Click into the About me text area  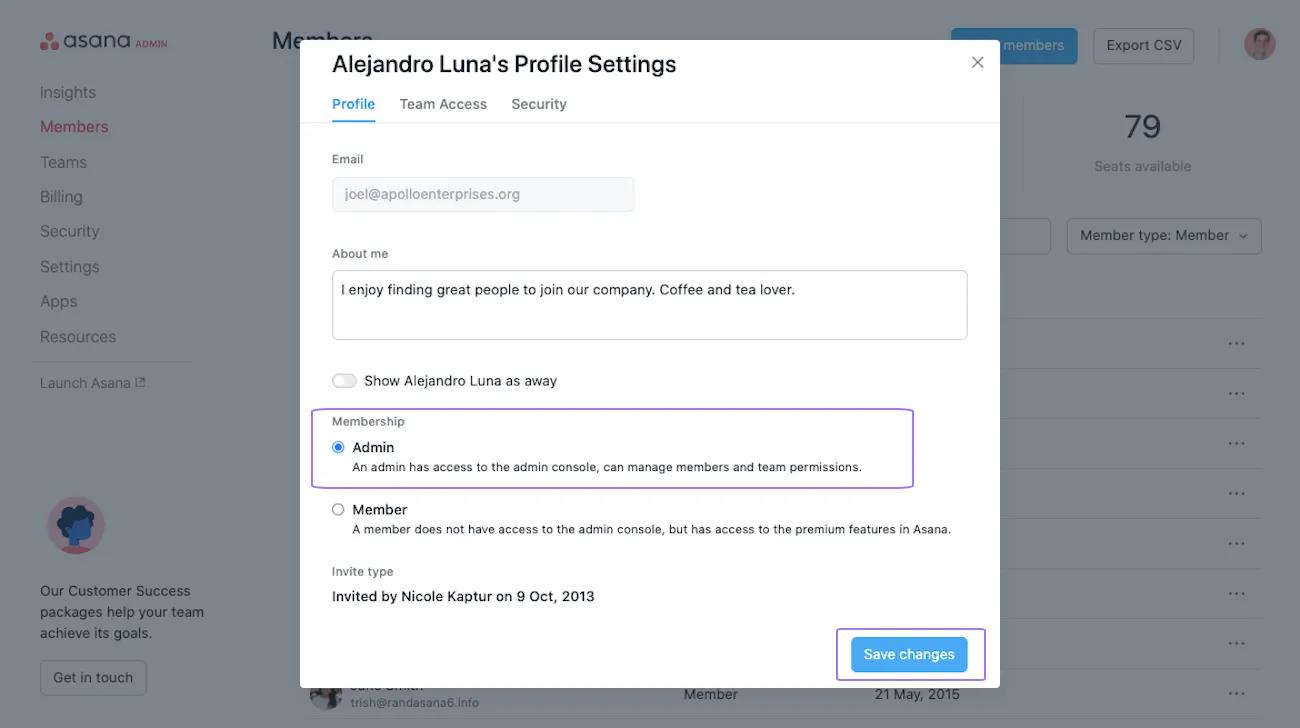[x=649, y=302]
